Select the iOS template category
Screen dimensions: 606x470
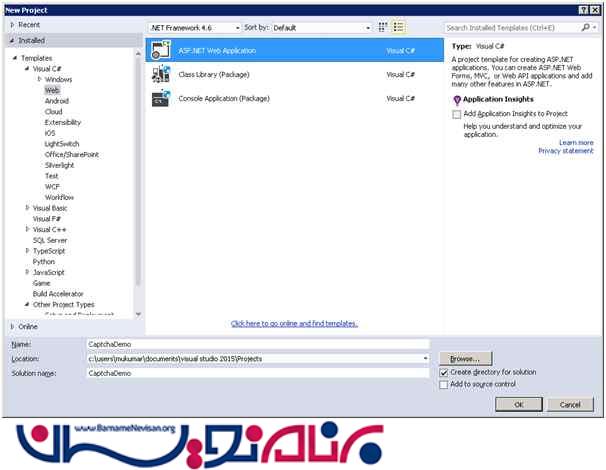[x=50, y=133]
